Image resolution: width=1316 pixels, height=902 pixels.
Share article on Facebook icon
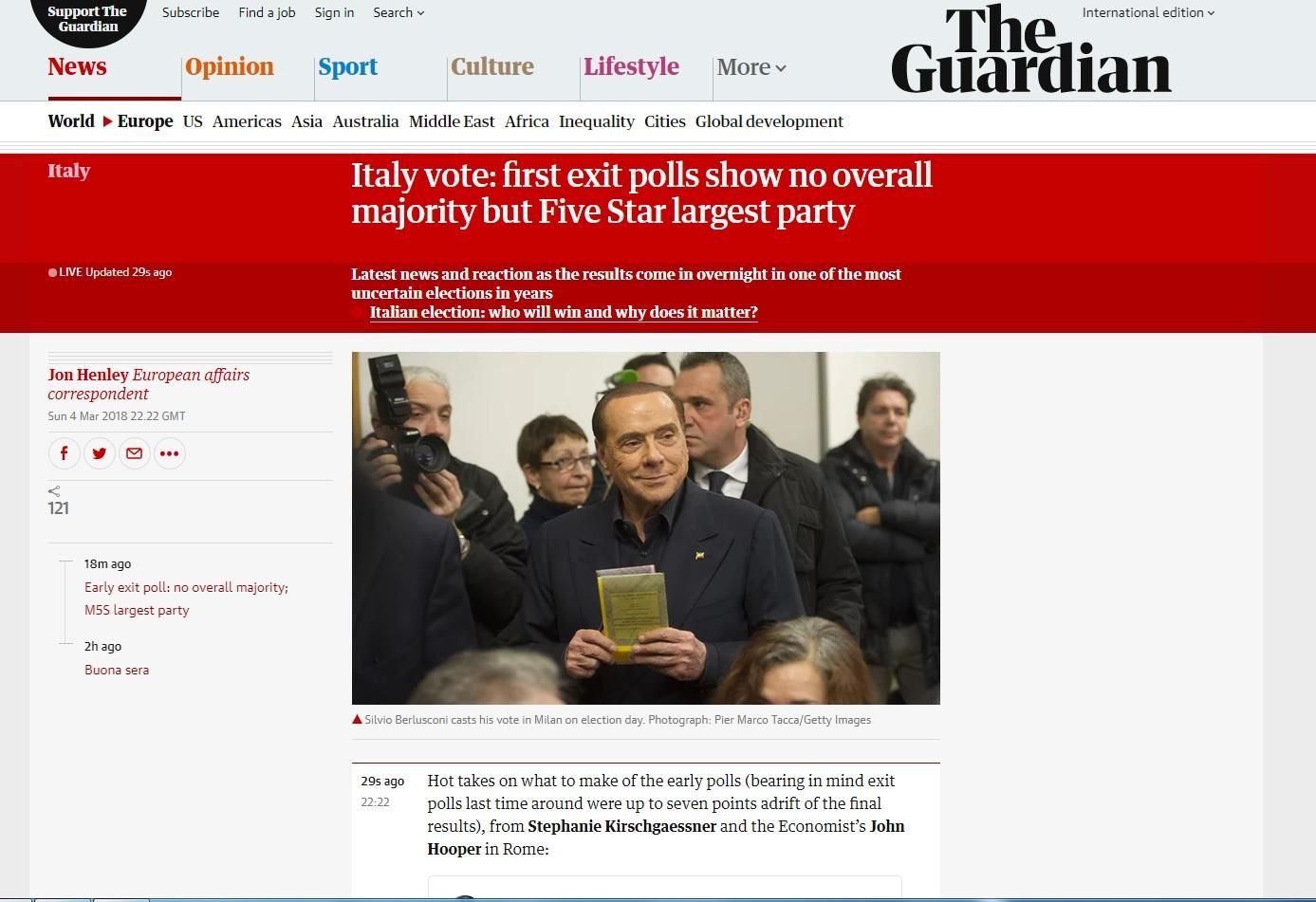(65, 453)
